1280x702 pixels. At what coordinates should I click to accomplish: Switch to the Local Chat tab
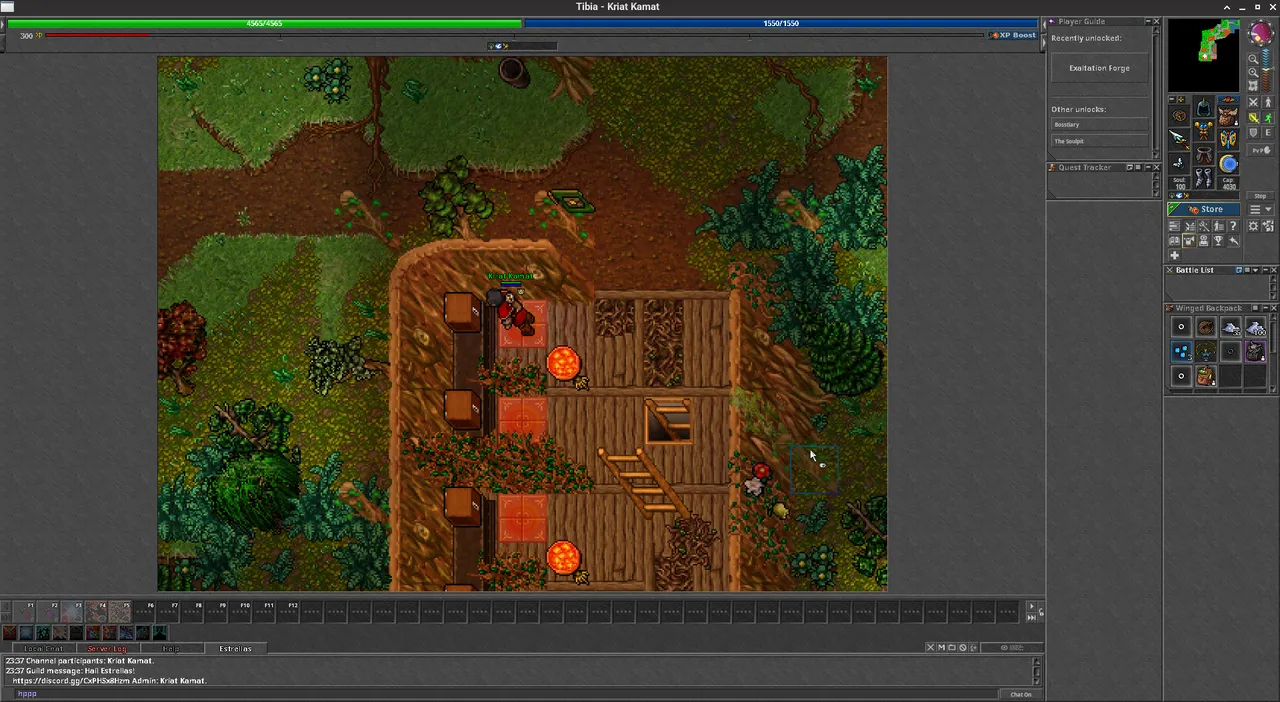43,649
